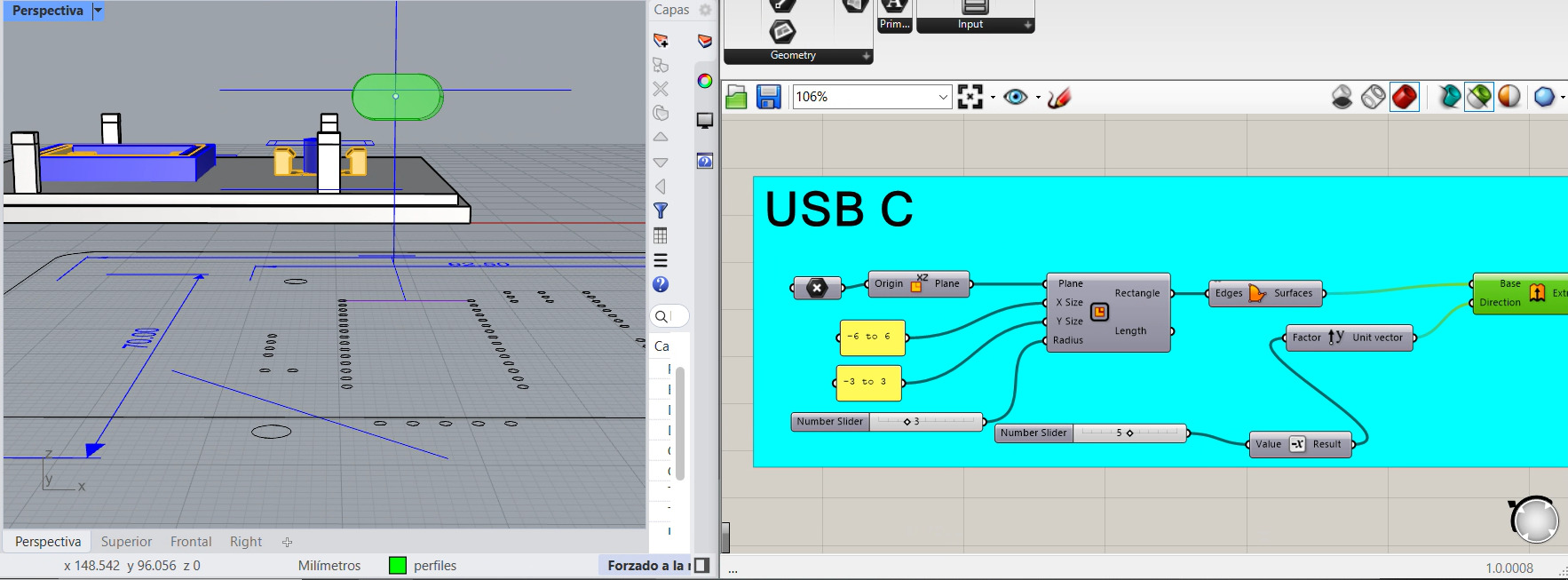Click the orange sphere preview quality icon

[x=1509, y=97]
